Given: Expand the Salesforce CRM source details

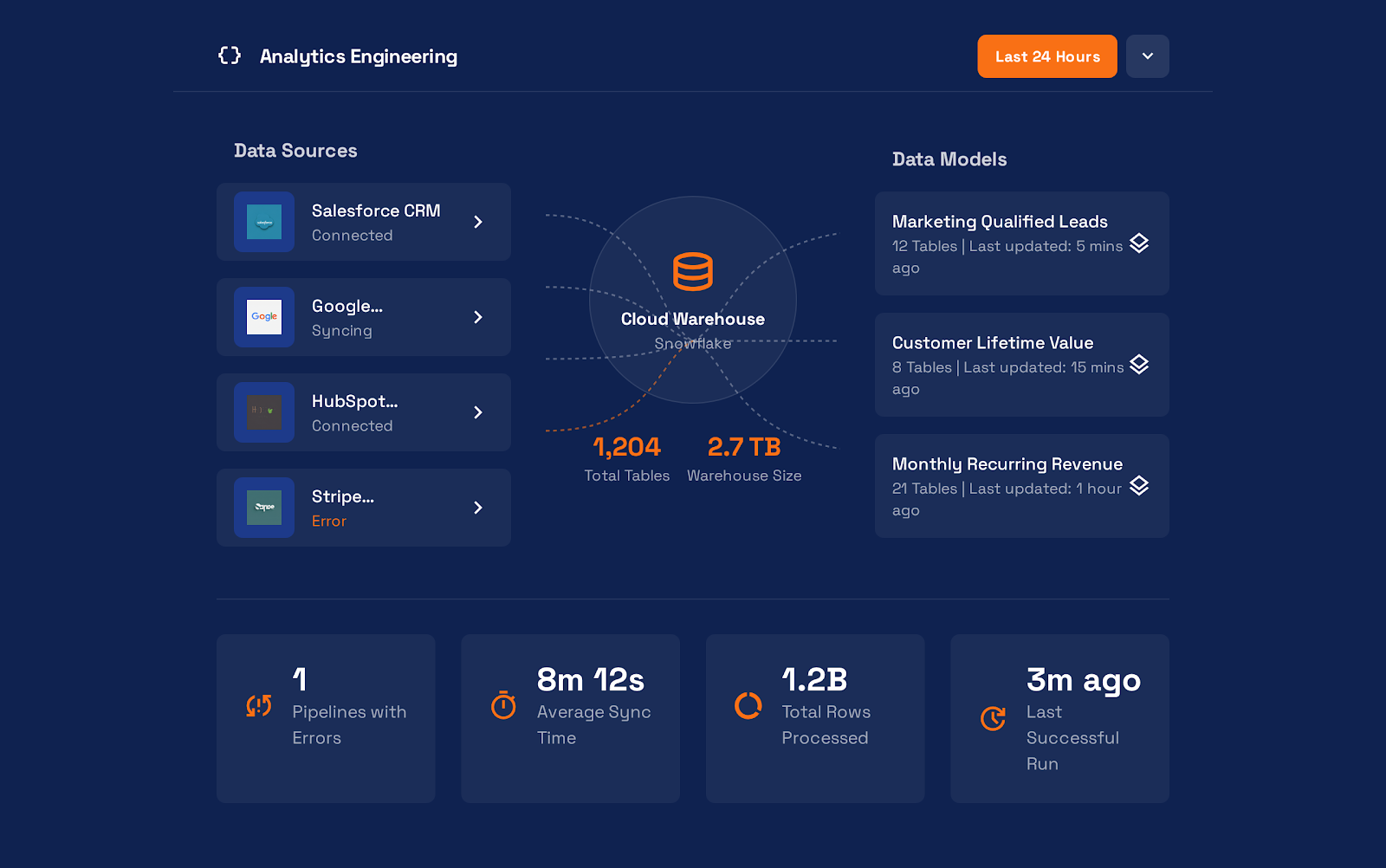Looking at the screenshot, I should [x=478, y=222].
